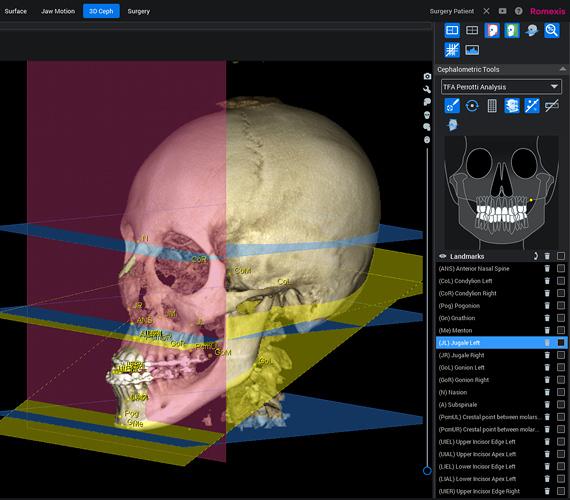Select the landmark placement brush tool
The width and height of the screenshot is (570, 500).
click(452, 106)
